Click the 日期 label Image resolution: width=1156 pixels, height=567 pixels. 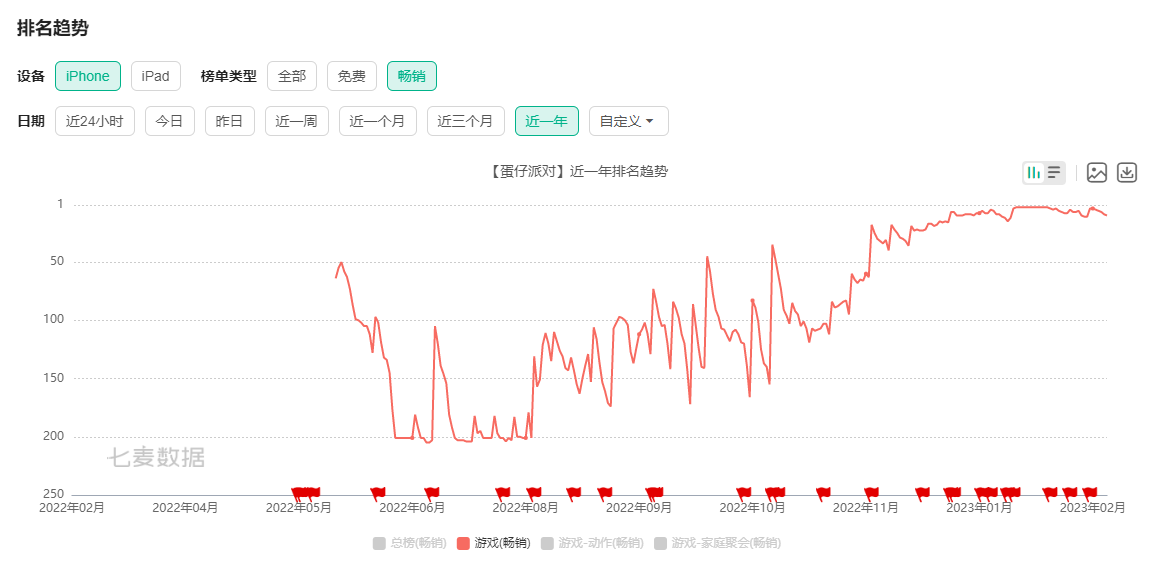pos(31,121)
